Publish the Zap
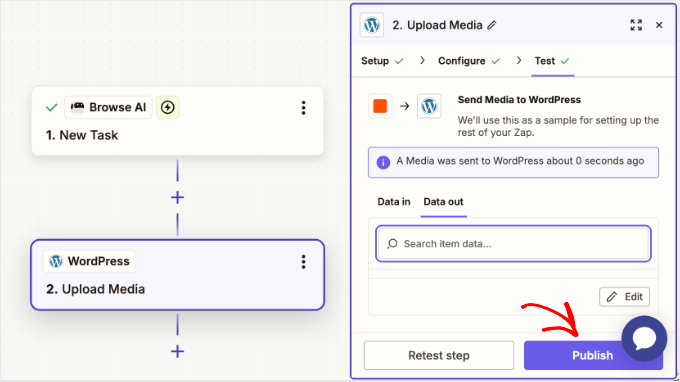This screenshot has height=382, width=680. tap(593, 356)
